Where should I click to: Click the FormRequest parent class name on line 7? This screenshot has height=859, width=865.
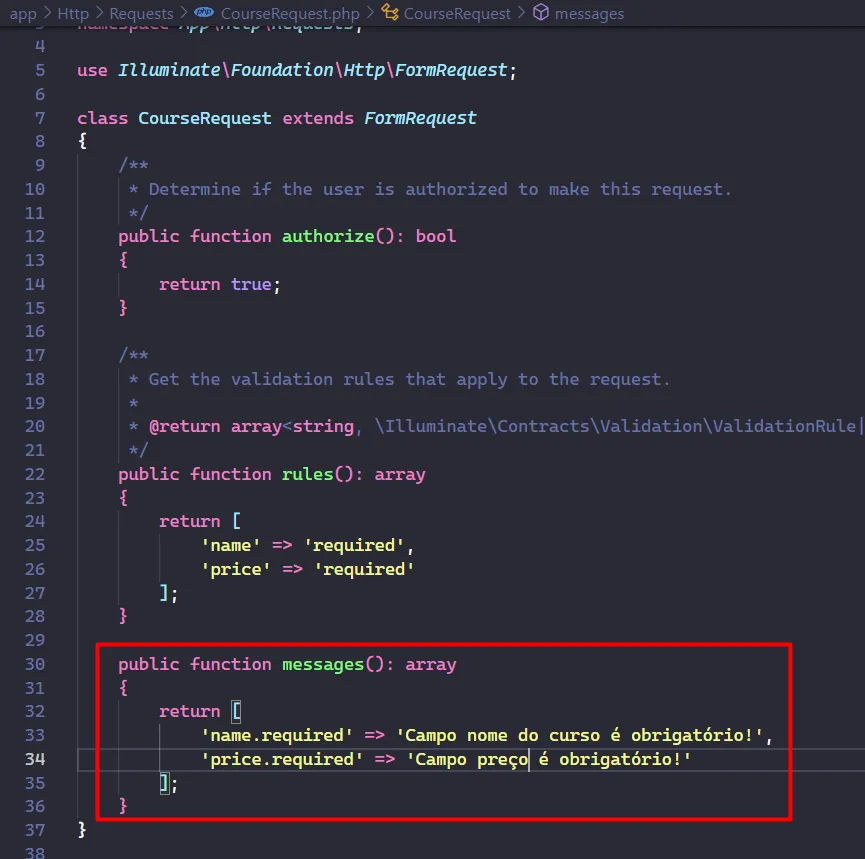pos(420,118)
